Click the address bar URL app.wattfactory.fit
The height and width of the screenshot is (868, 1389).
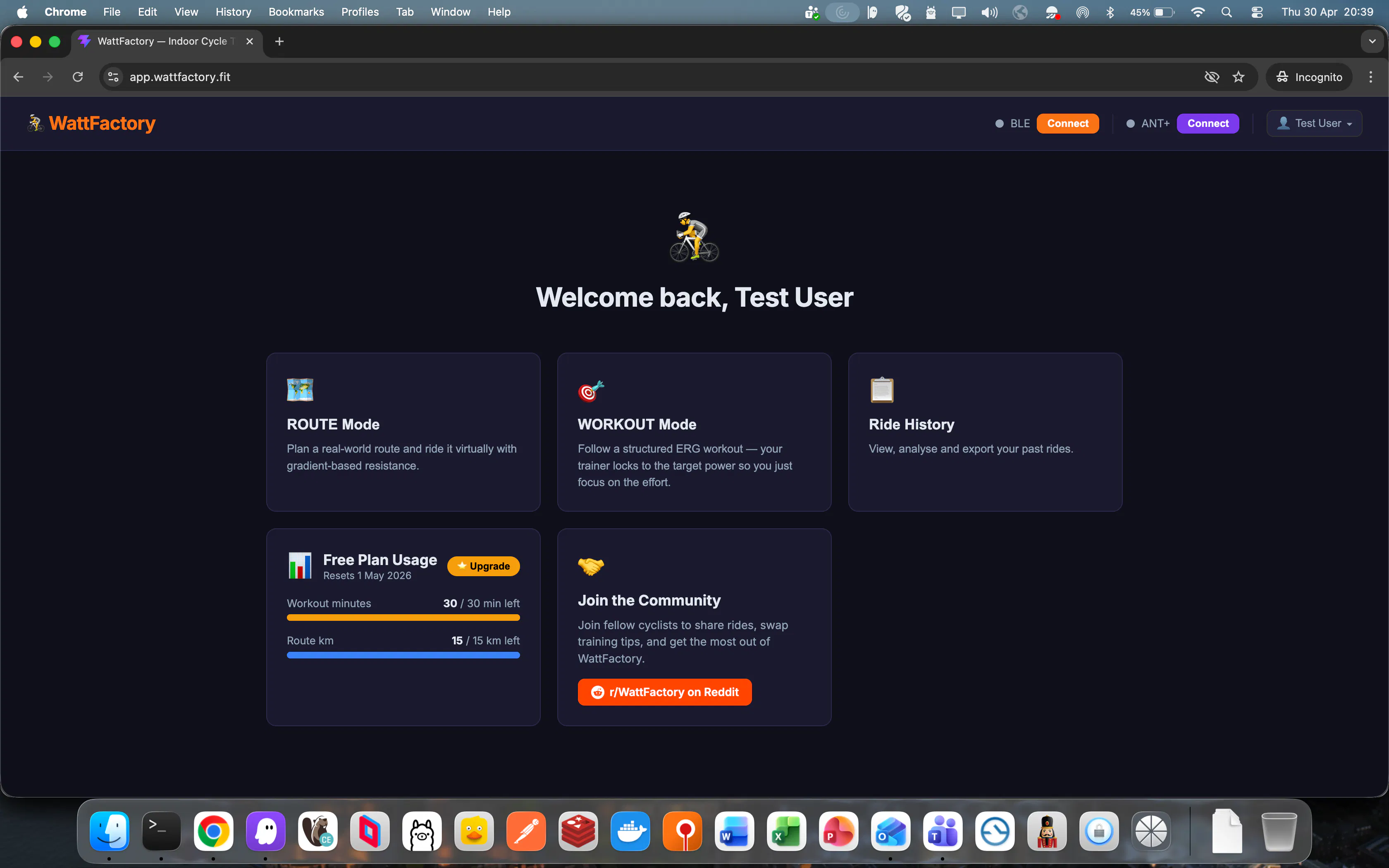(180, 77)
